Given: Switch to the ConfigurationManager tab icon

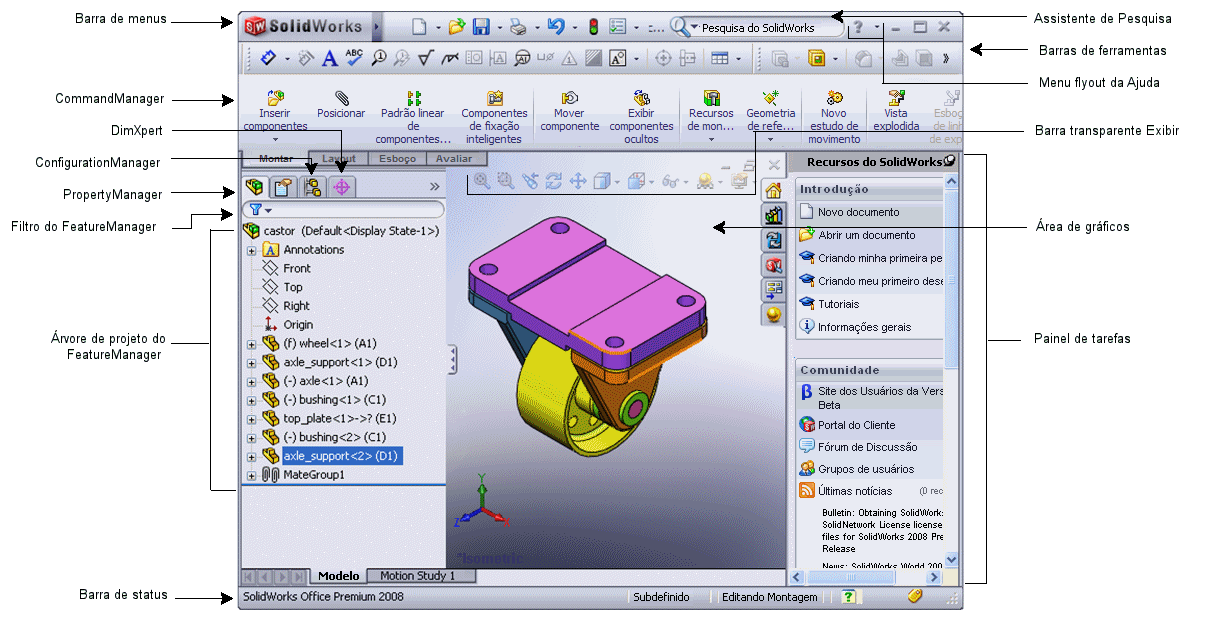Looking at the screenshot, I should pyautogui.click(x=313, y=186).
